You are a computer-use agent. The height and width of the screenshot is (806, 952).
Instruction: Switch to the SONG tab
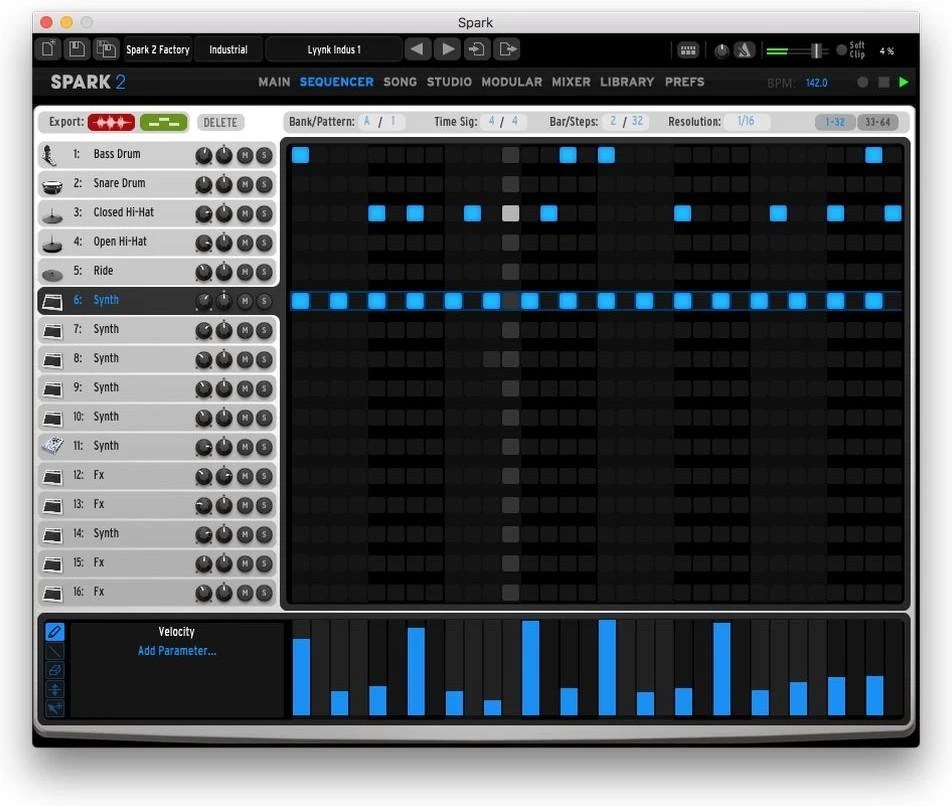tap(400, 82)
